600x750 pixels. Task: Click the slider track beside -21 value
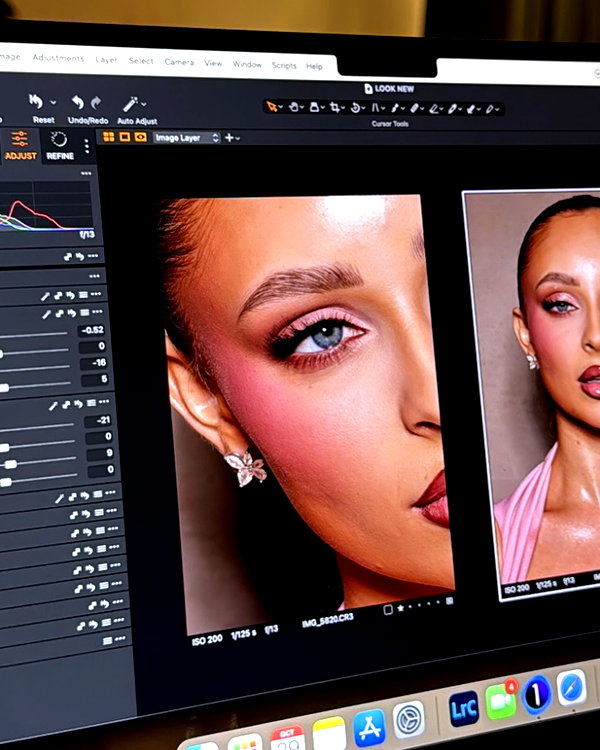pyautogui.click(x=37, y=426)
